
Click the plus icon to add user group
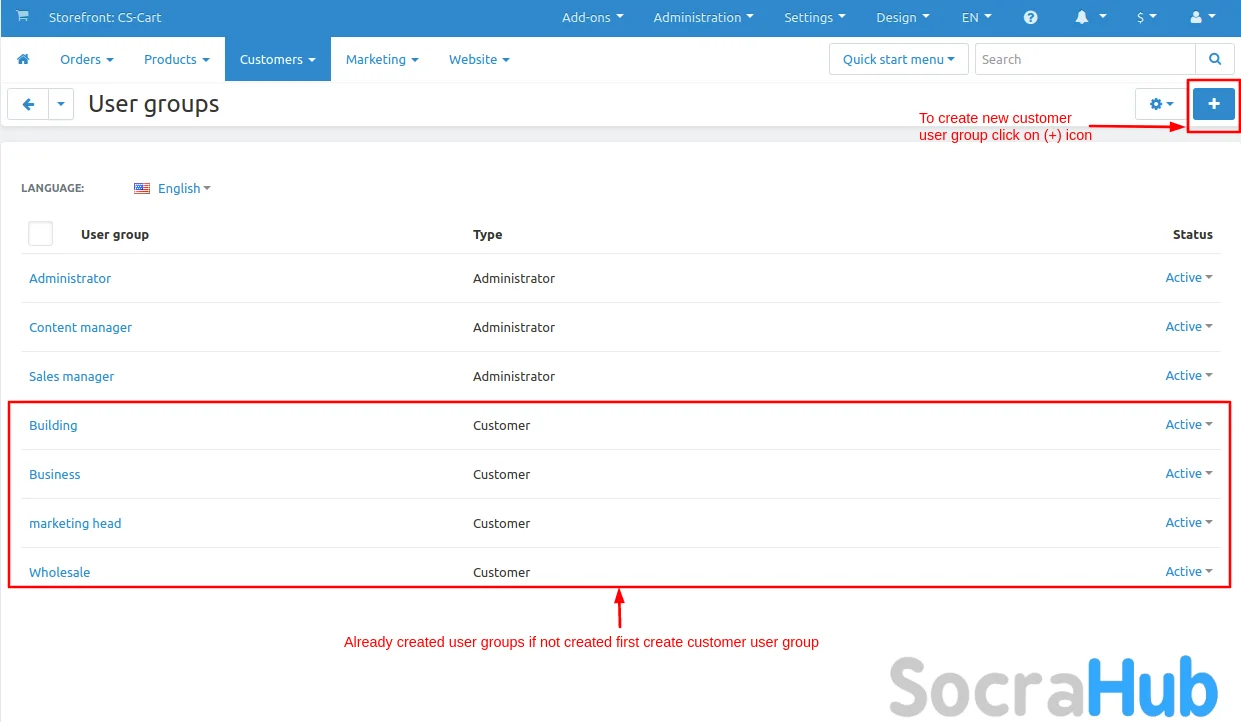coord(1214,104)
